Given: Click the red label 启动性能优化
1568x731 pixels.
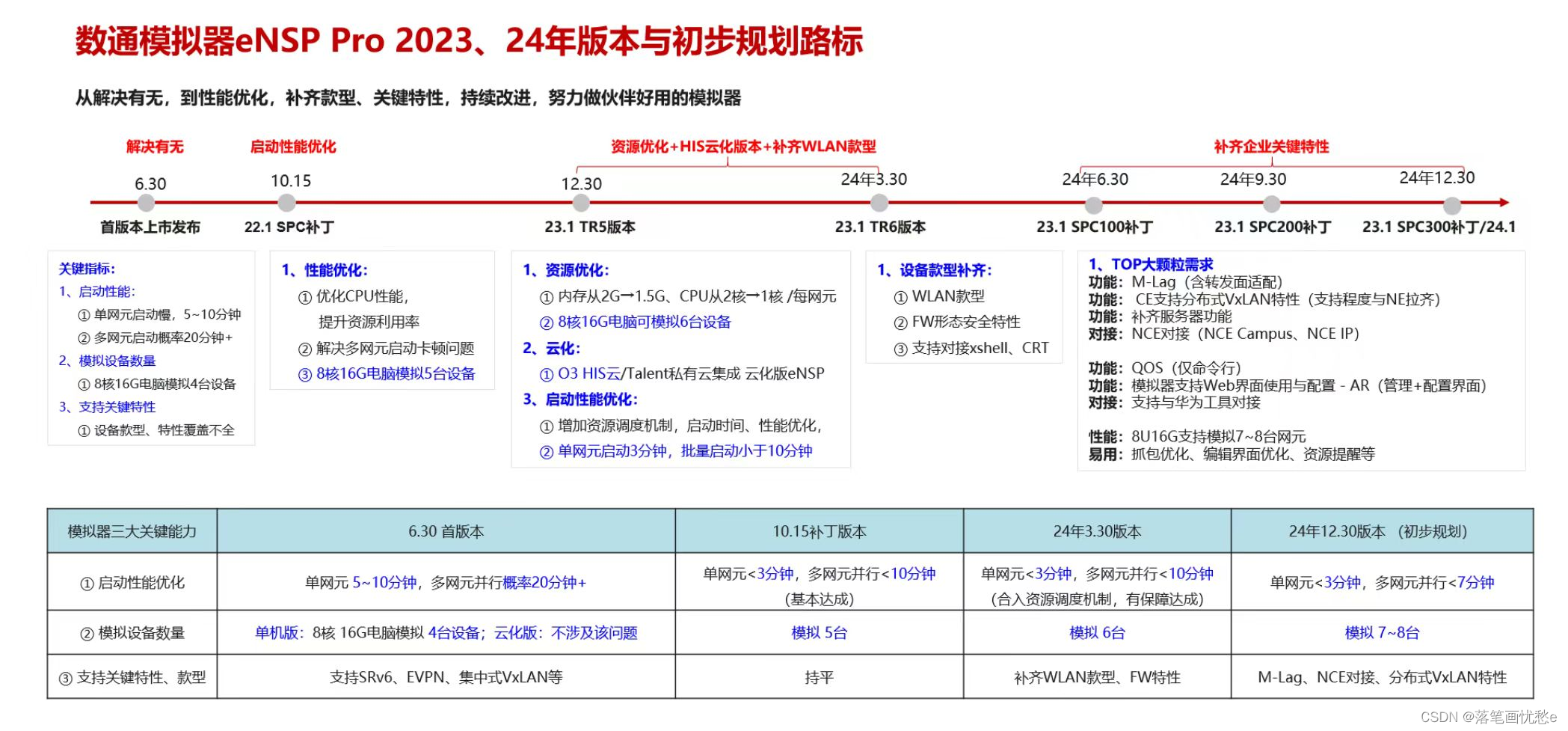Looking at the screenshot, I should [x=293, y=147].
